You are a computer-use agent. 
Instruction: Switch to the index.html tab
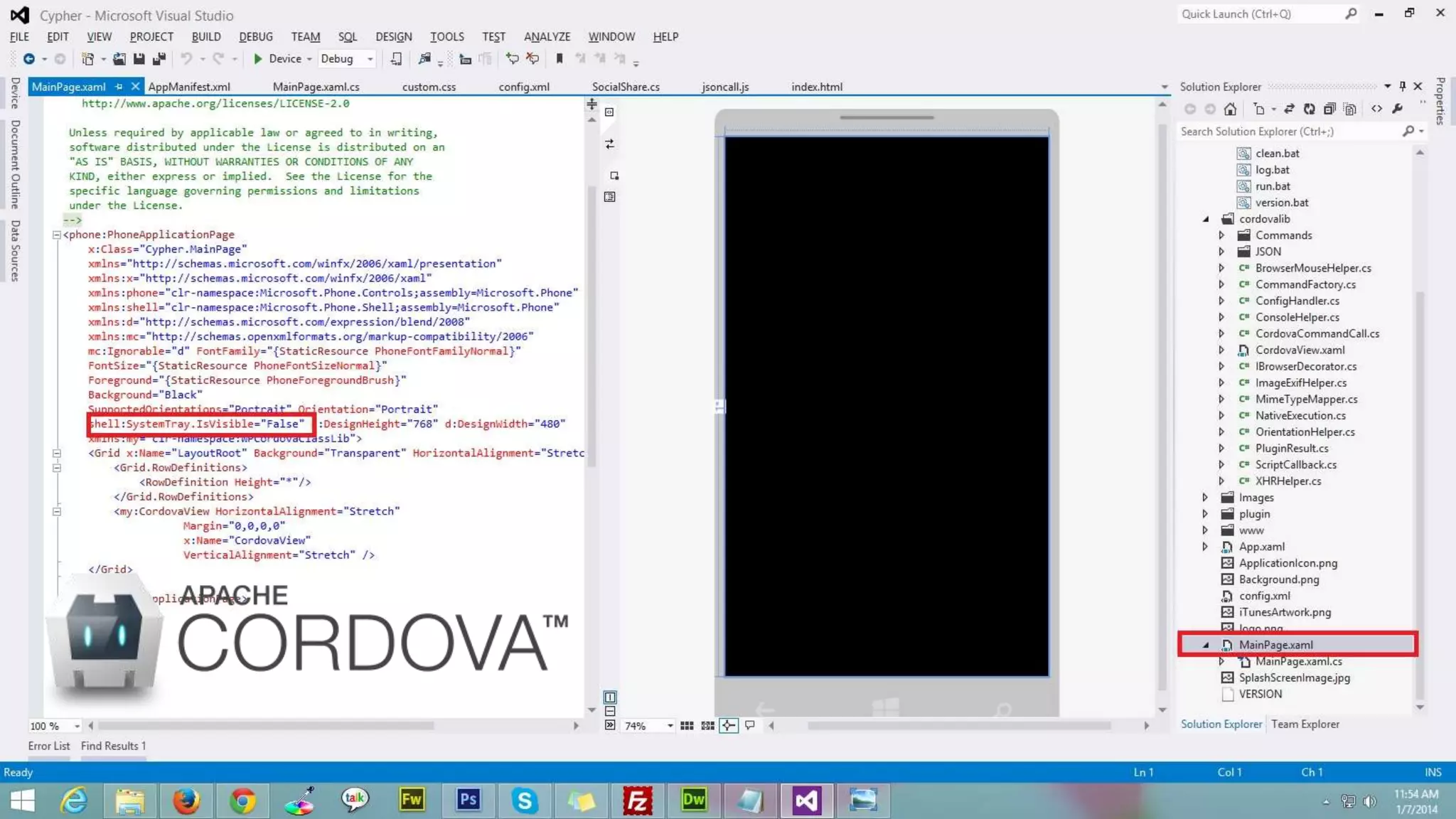817,87
